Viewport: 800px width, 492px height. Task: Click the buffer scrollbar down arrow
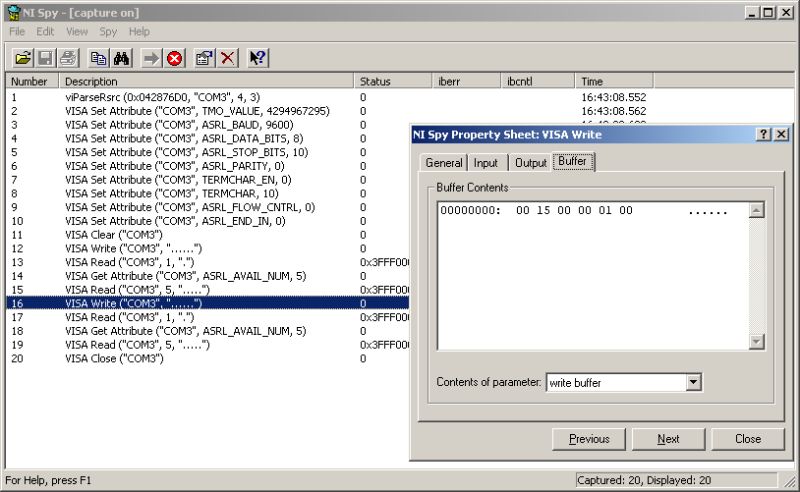pos(756,341)
